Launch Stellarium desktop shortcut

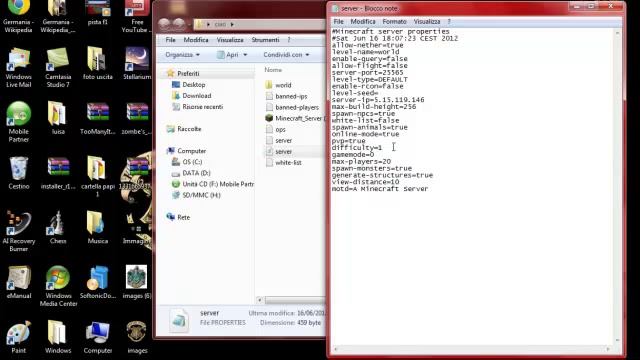tap(137, 63)
